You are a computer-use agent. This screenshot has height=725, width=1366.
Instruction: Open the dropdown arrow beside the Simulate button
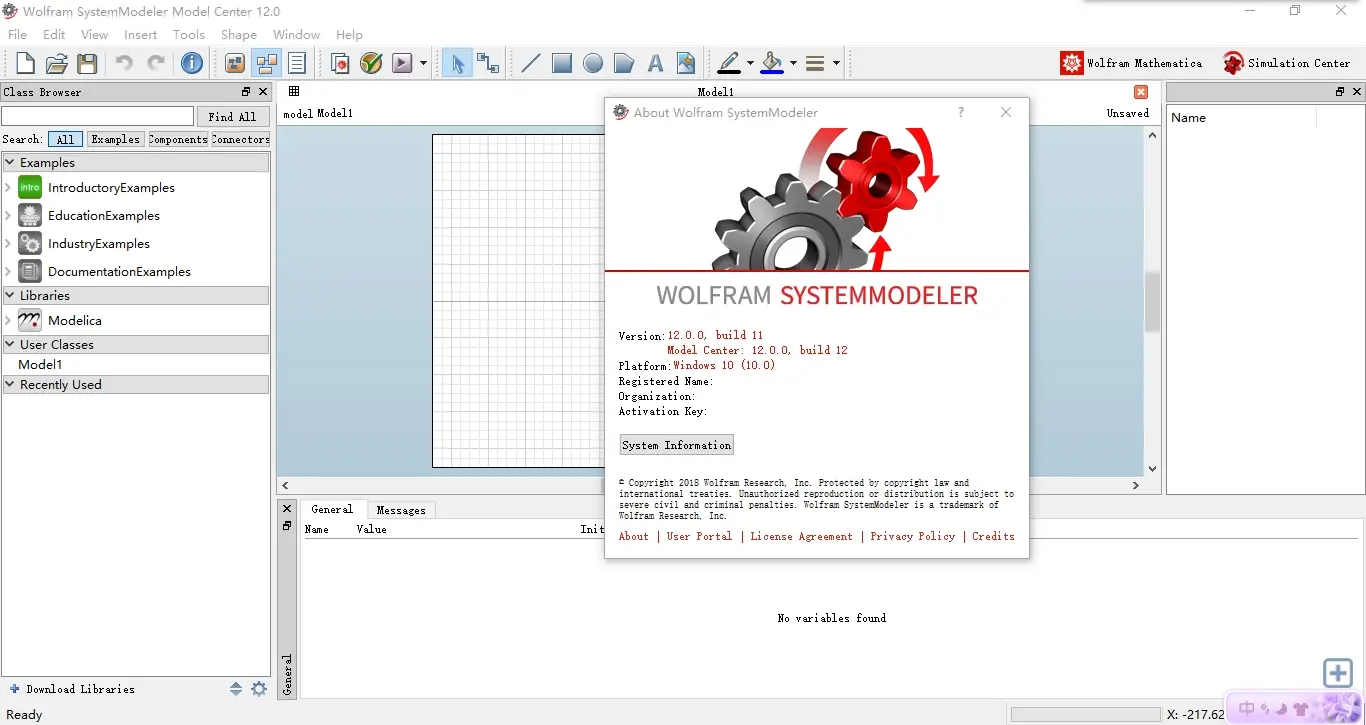423,64
